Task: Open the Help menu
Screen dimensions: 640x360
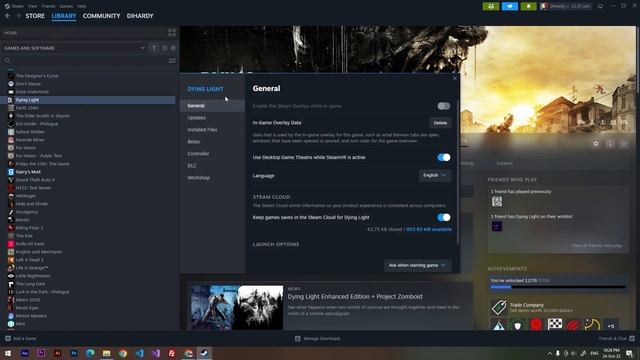Action: click(x=82, y=6)
